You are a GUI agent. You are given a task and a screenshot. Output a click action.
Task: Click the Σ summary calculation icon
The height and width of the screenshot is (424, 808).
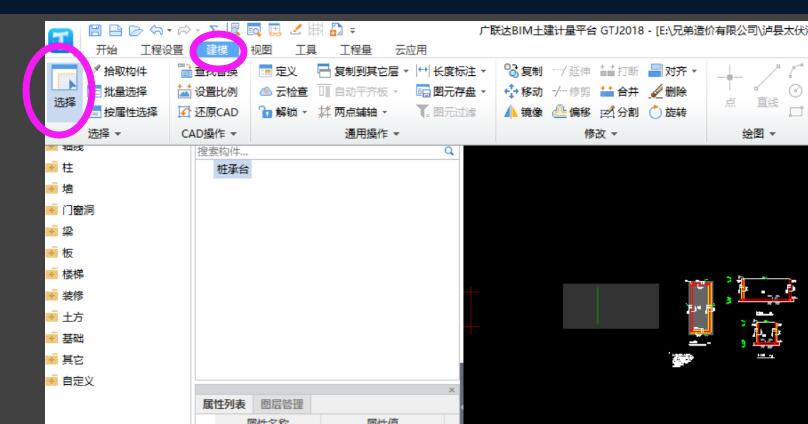coord(213,30)
